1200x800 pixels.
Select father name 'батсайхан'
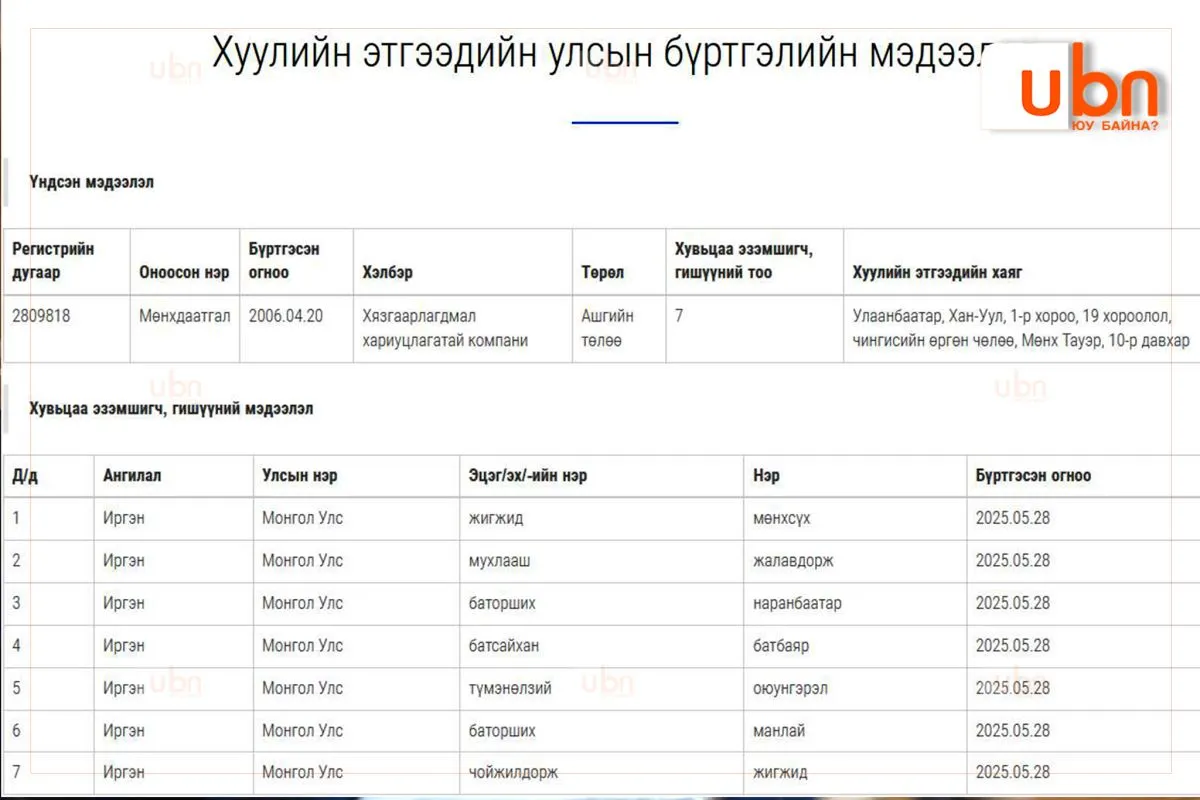pyautogui.click(x=504, y=646)
